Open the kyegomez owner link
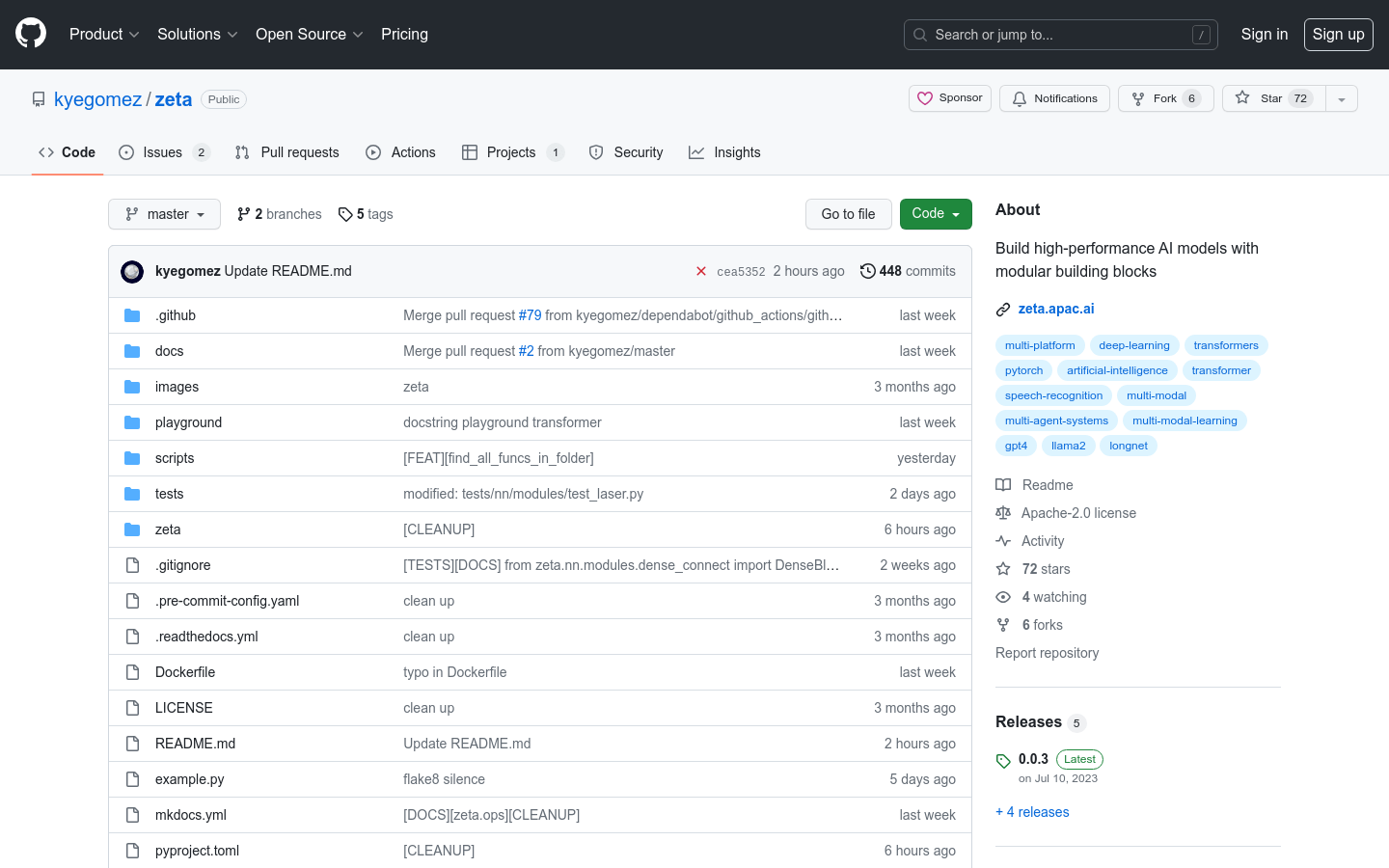This screenshot has width=1389, height=868. [x=97, y=99]
